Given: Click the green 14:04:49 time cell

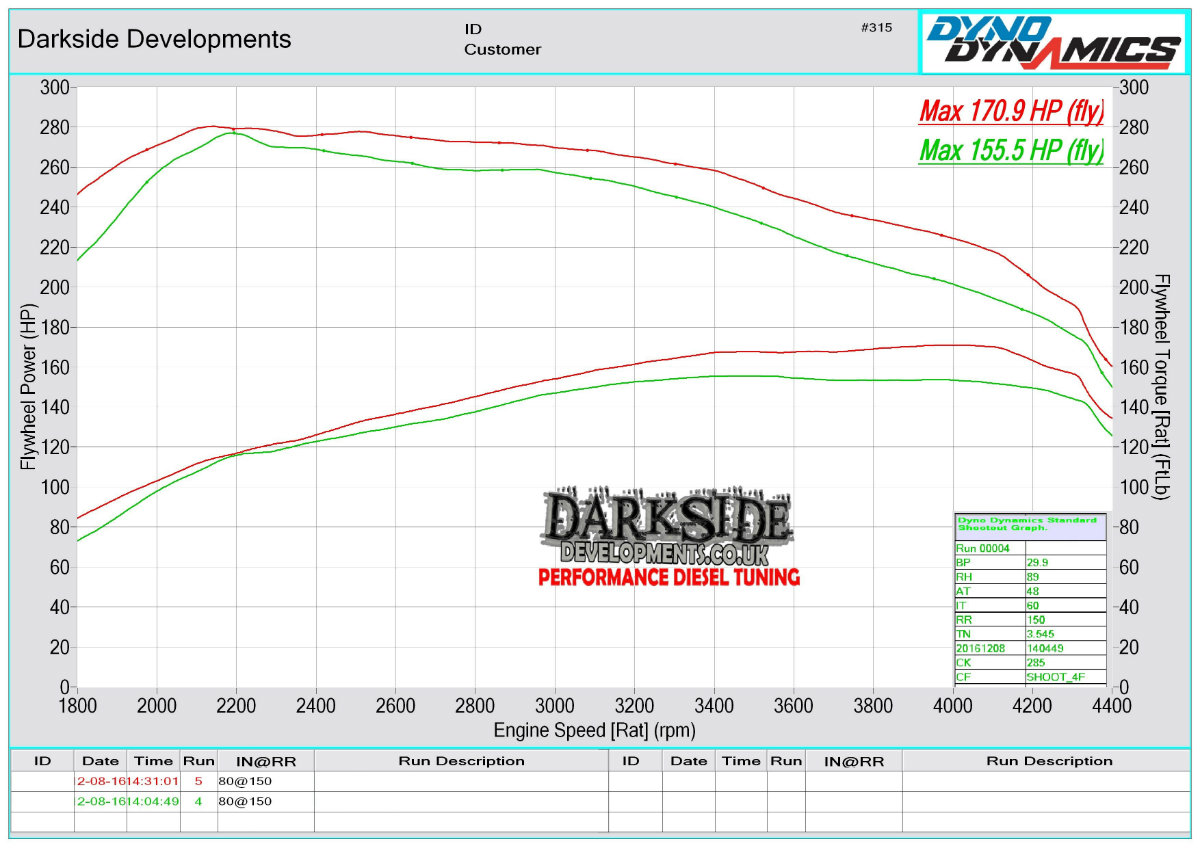Looking at the screenshot, I should [x=152, y=801].
